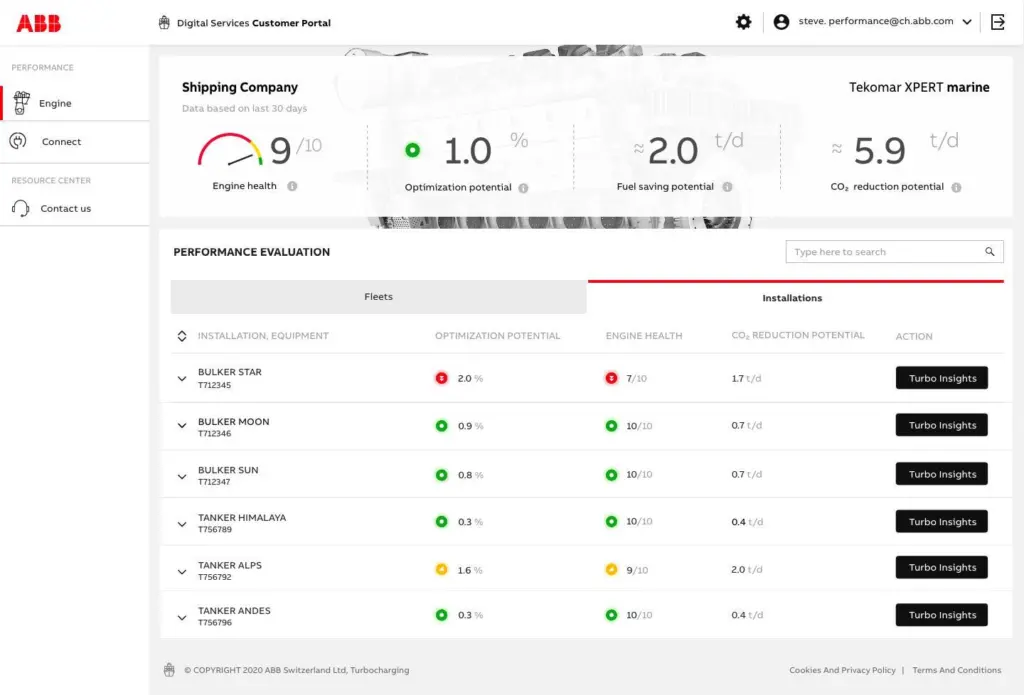Screen dimensions: 1024x695
Task: Open Turbo Insights for Tanker Alps
Action: click(942, 568)
